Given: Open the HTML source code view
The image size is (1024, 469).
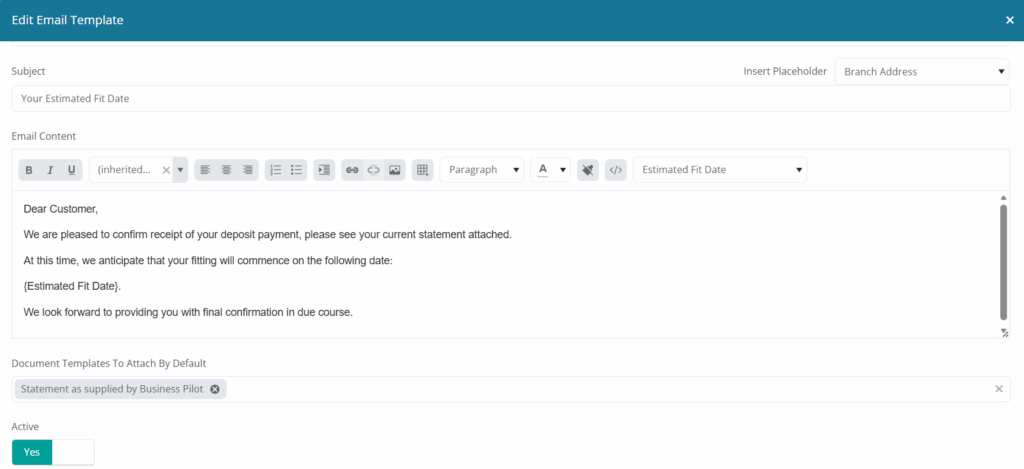Looking at the screenshot, I should 616,170.
